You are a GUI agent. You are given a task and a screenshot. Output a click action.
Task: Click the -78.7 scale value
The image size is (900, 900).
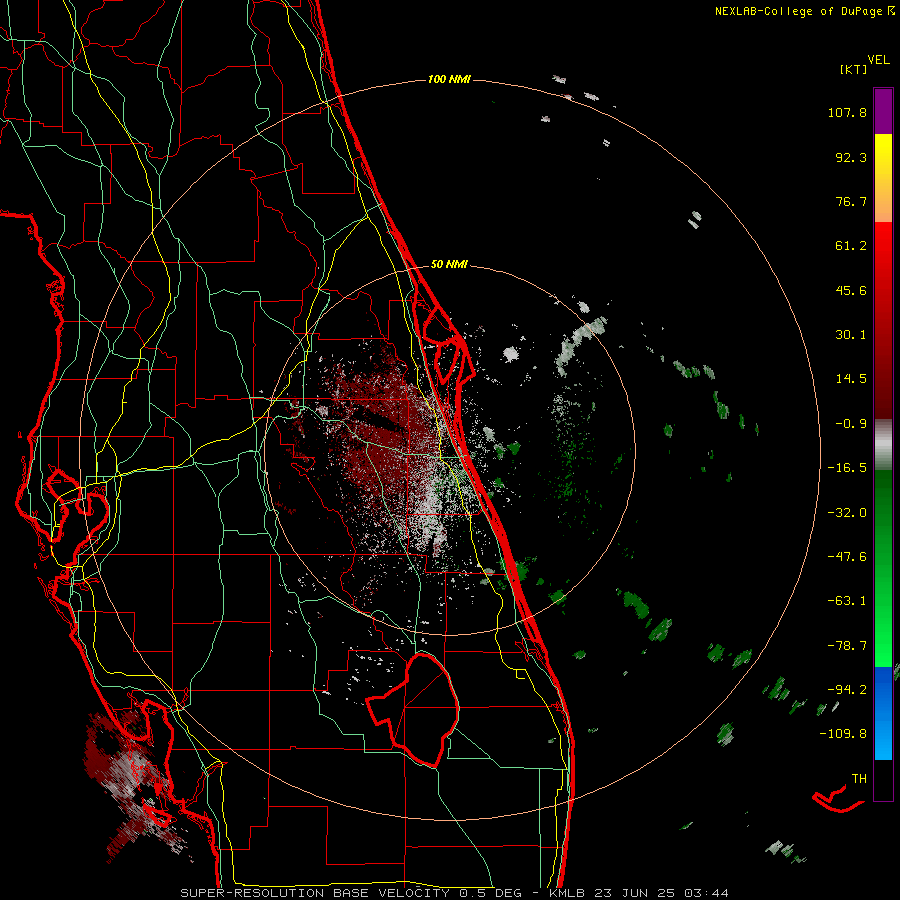[x=847, y=646]
